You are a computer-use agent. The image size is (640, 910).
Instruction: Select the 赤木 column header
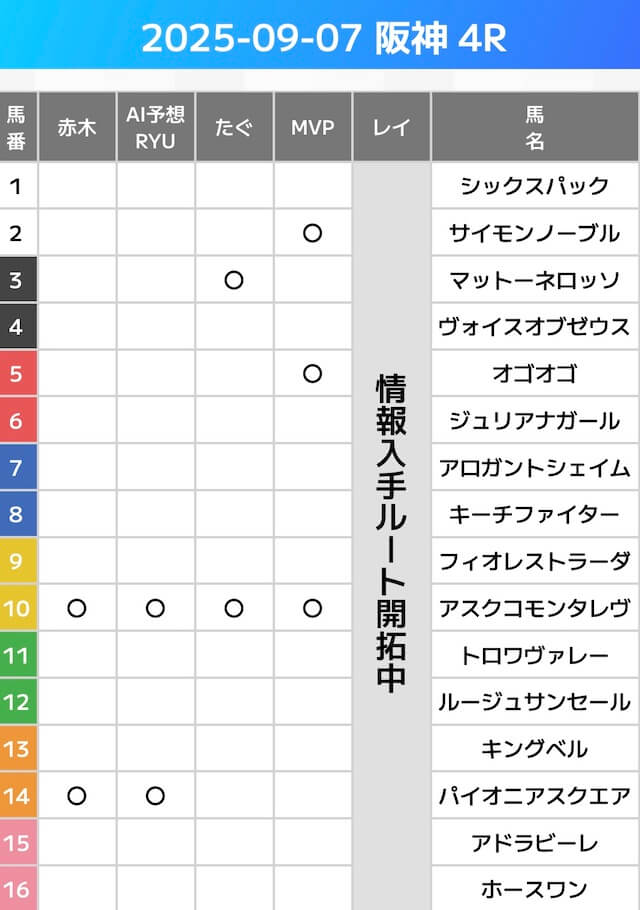tap(77, 127)
